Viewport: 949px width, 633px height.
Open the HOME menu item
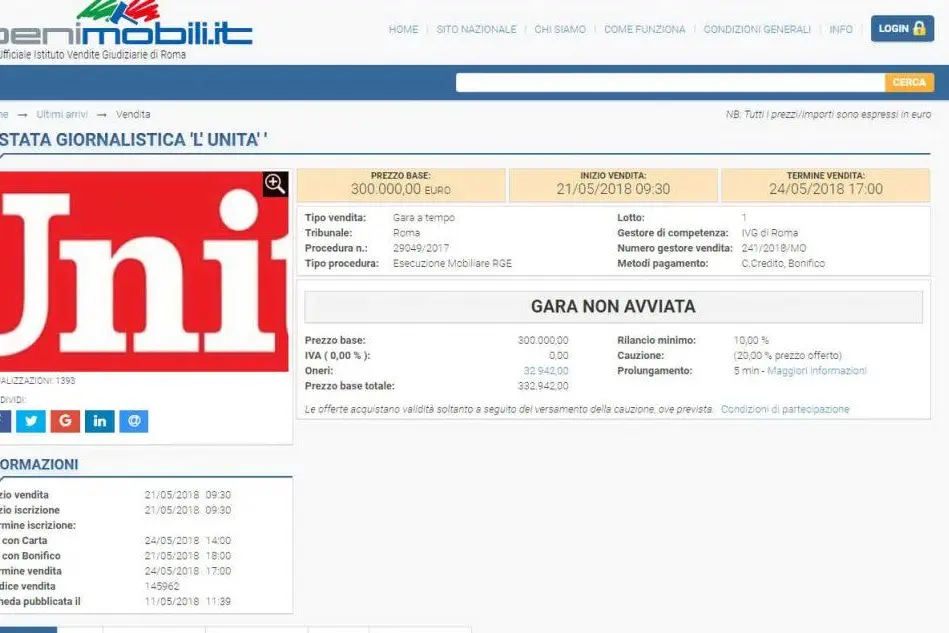404,29
